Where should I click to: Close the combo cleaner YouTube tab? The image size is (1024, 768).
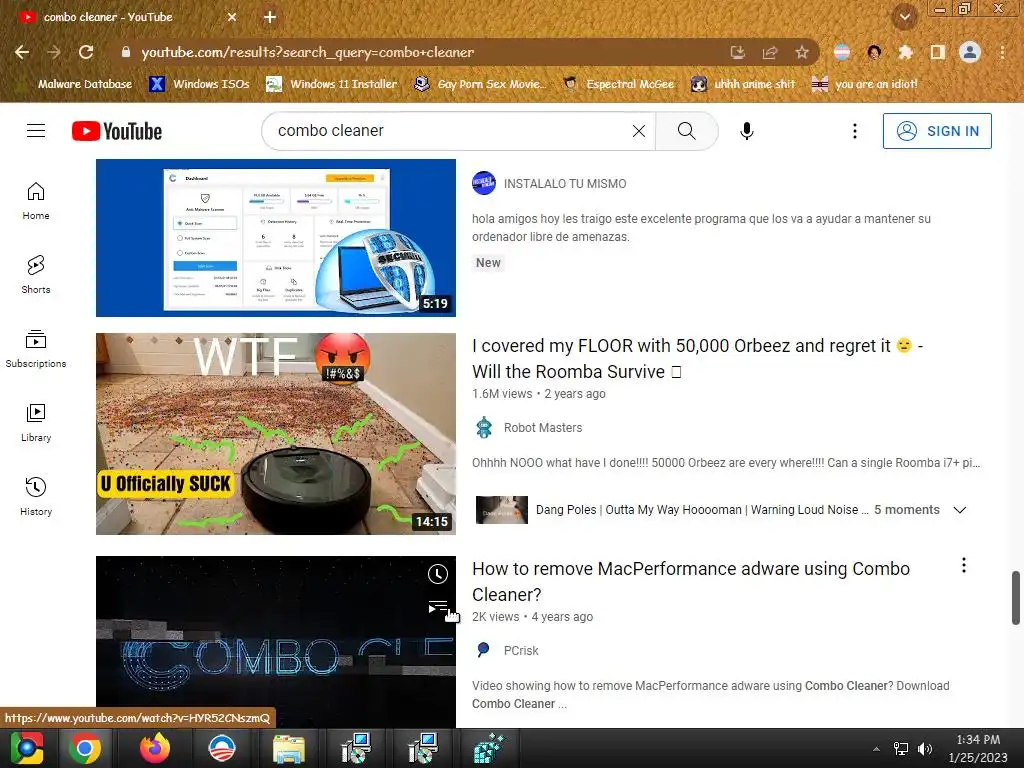[x=232, y=17]
